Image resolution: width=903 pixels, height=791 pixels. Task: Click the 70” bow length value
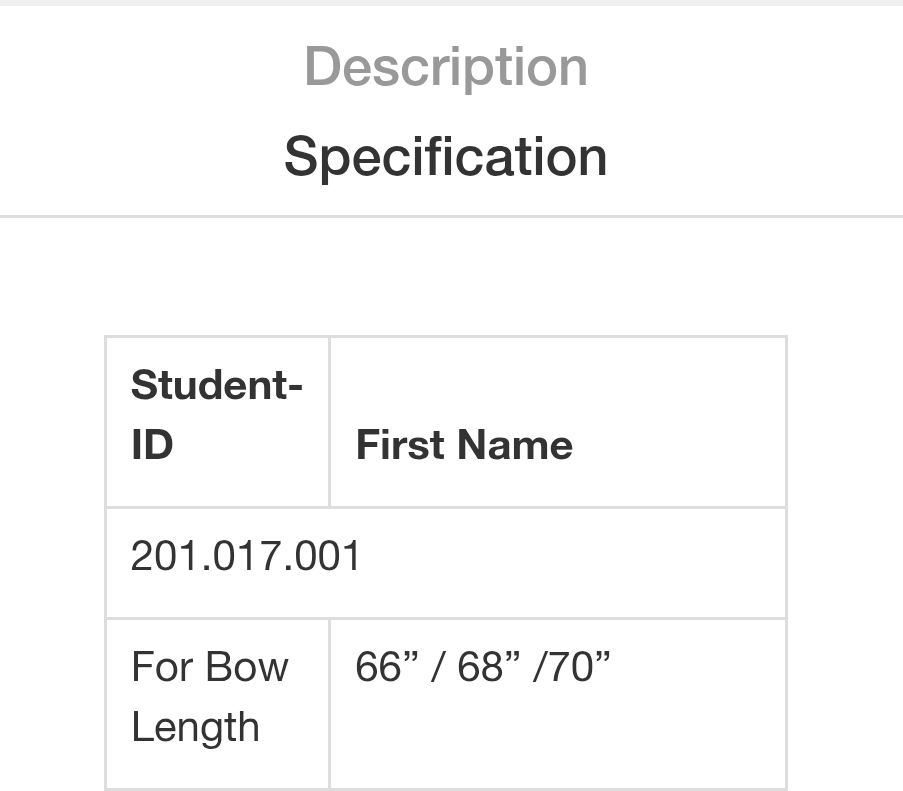pos(576,667)
